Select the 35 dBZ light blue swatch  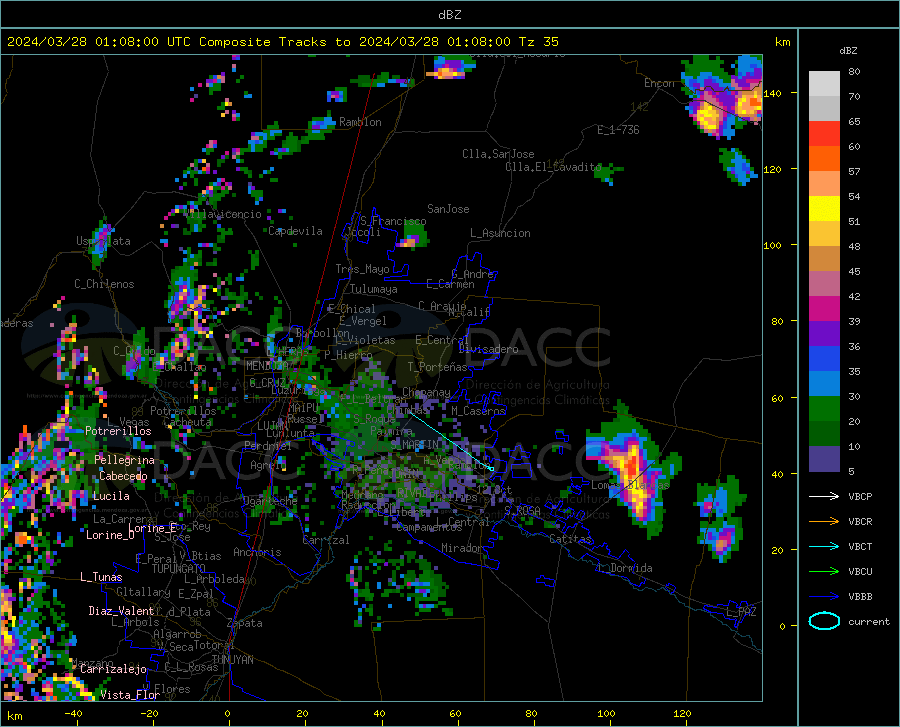click(x=824, y=383)
